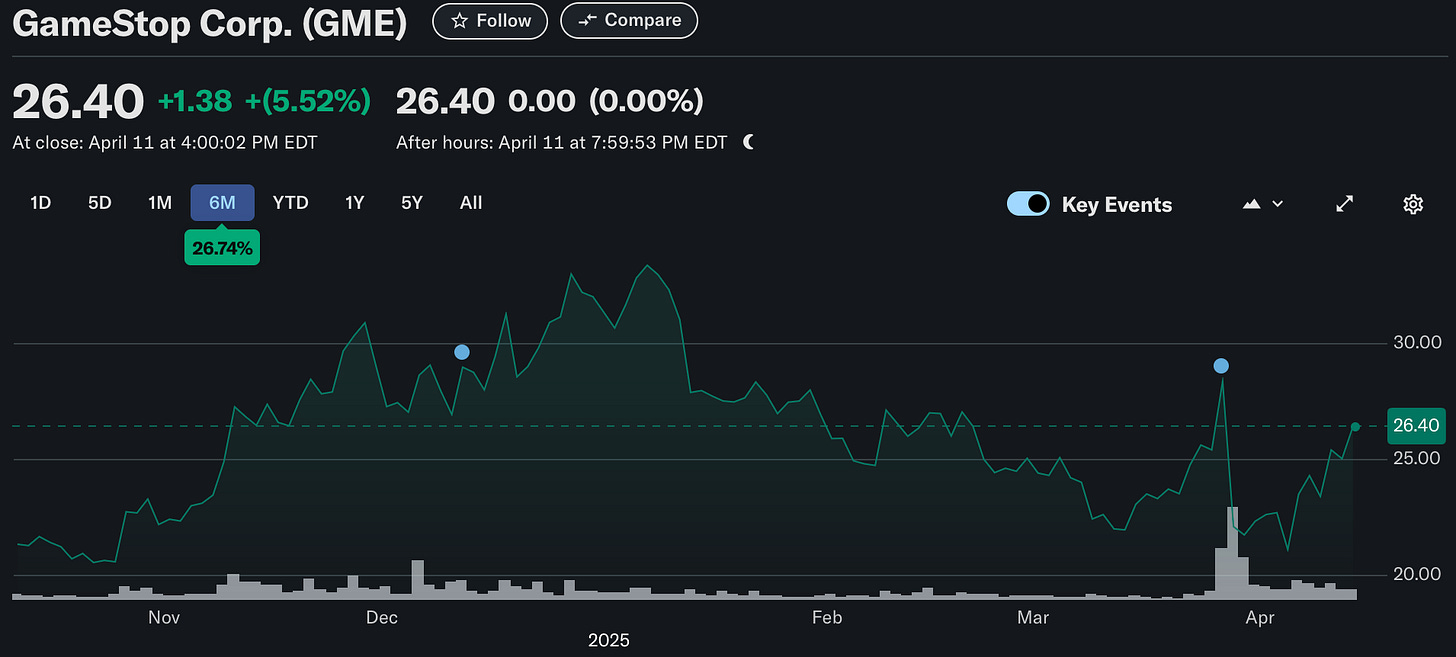Click the after hours 26.40 price

[446, 101]
